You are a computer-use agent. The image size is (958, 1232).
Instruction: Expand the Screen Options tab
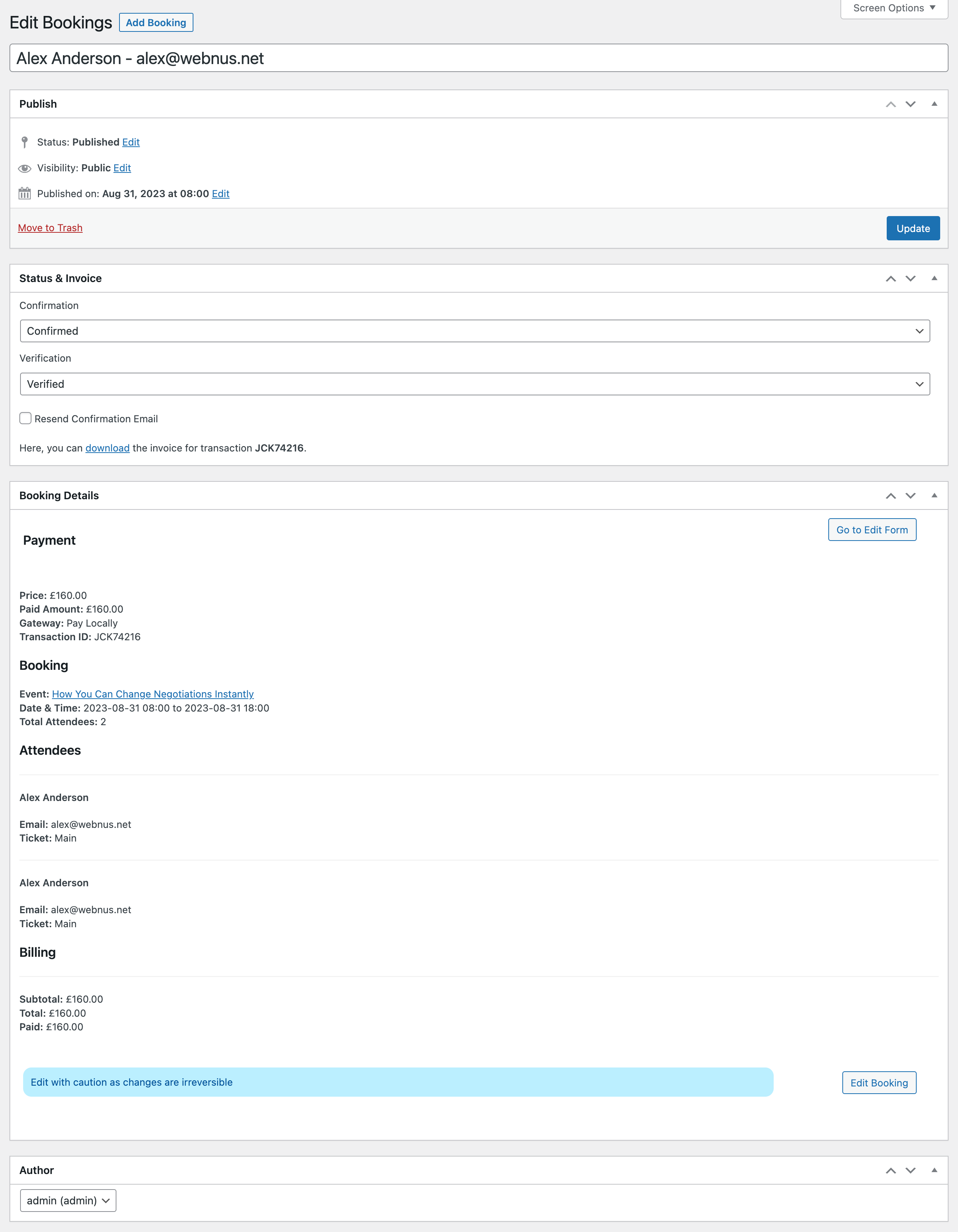click(894, 8)
